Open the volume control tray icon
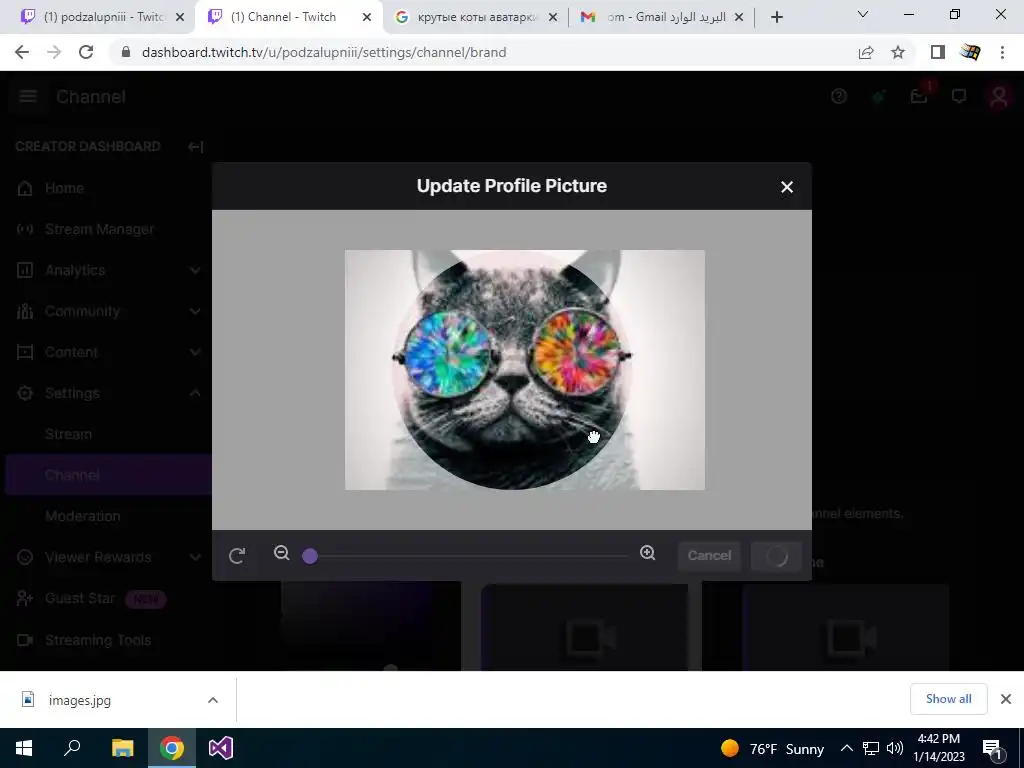Viewport: 1024px width, 768px height. coord(895,748)
